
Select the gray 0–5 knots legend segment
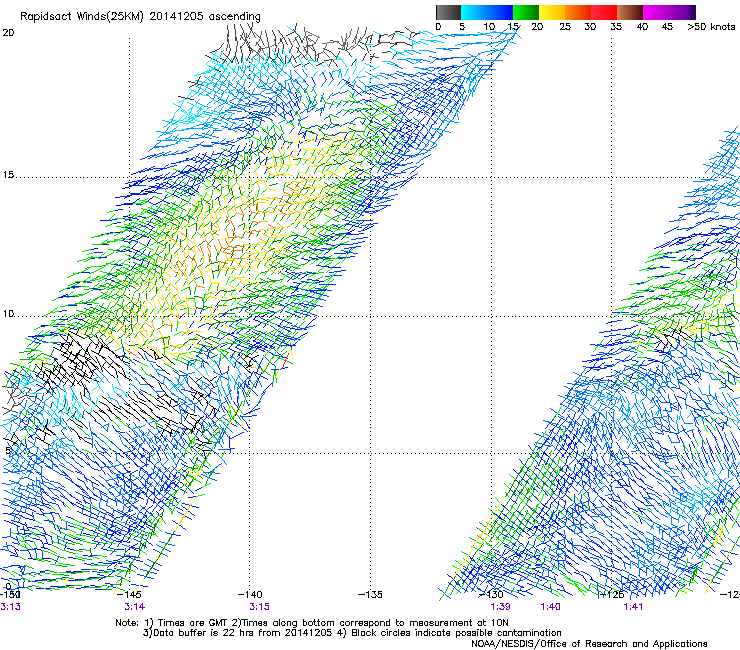[x=448, y=12]
